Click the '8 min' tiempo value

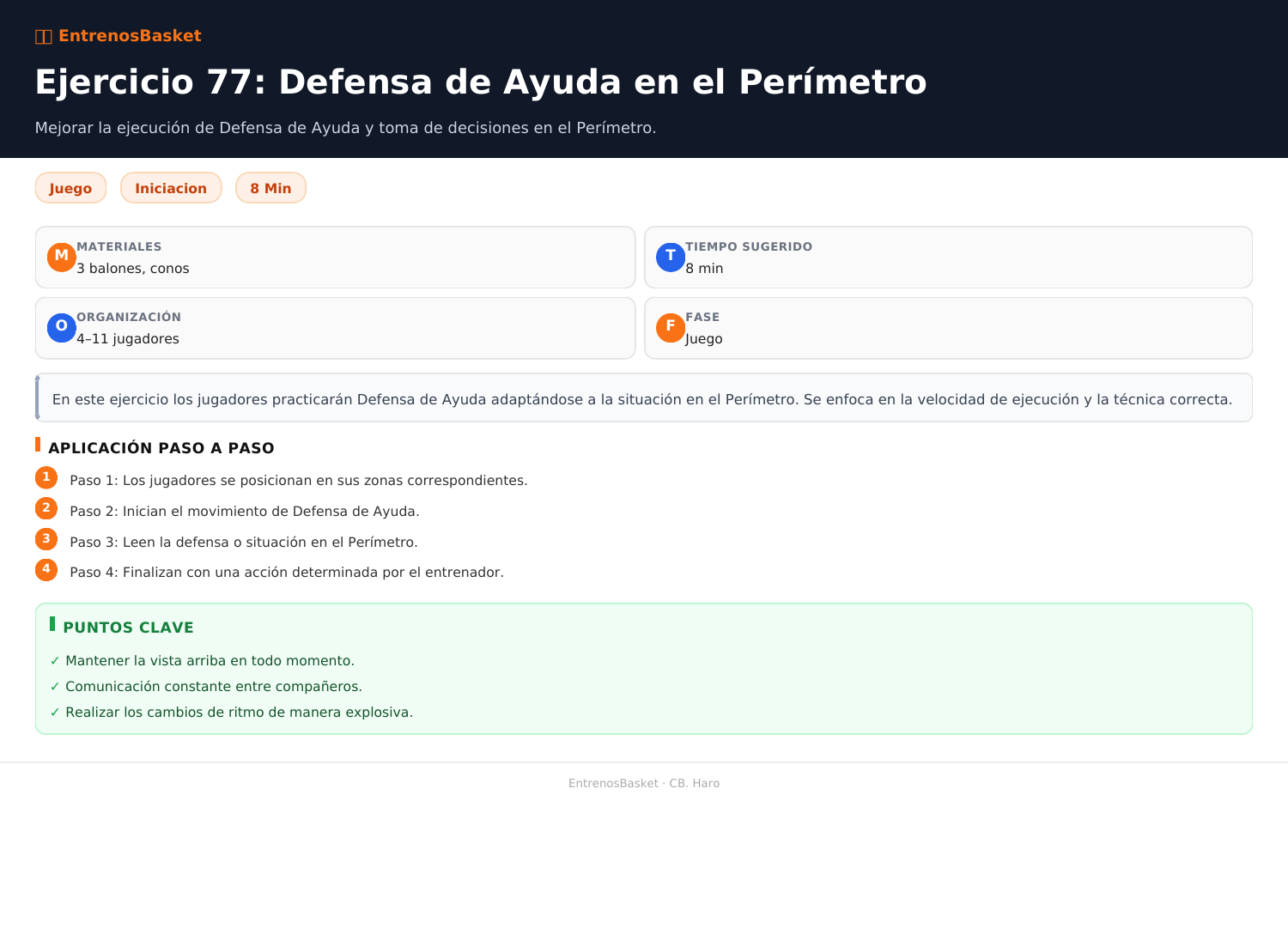704,269
